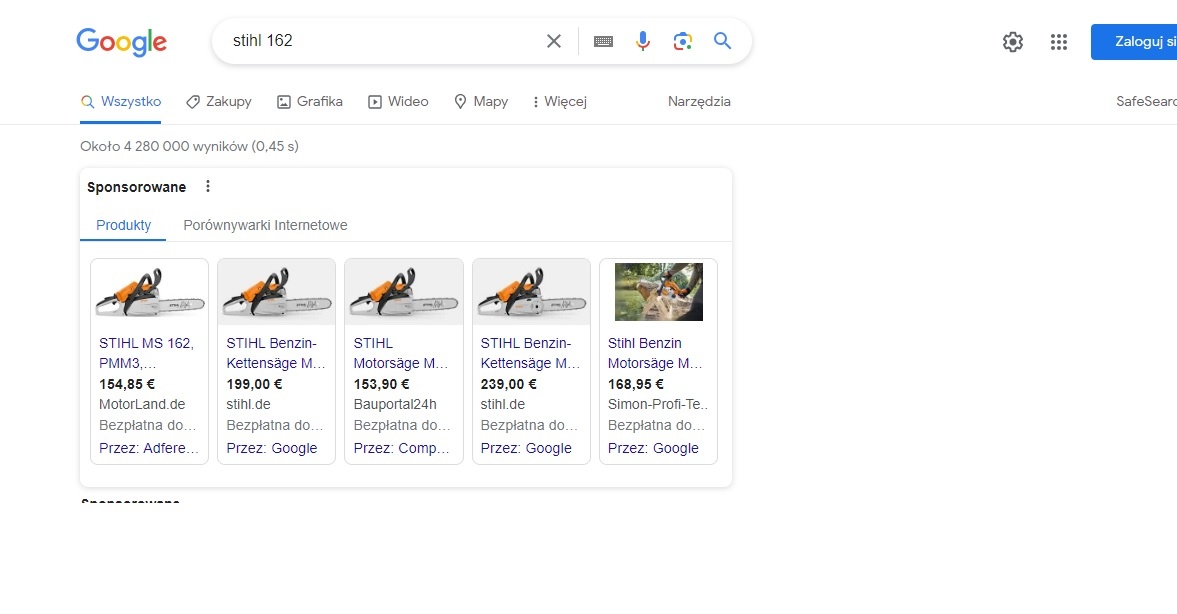Open the Wideo tab
This screenshot has width=1177, height=614.
point(398,101)
